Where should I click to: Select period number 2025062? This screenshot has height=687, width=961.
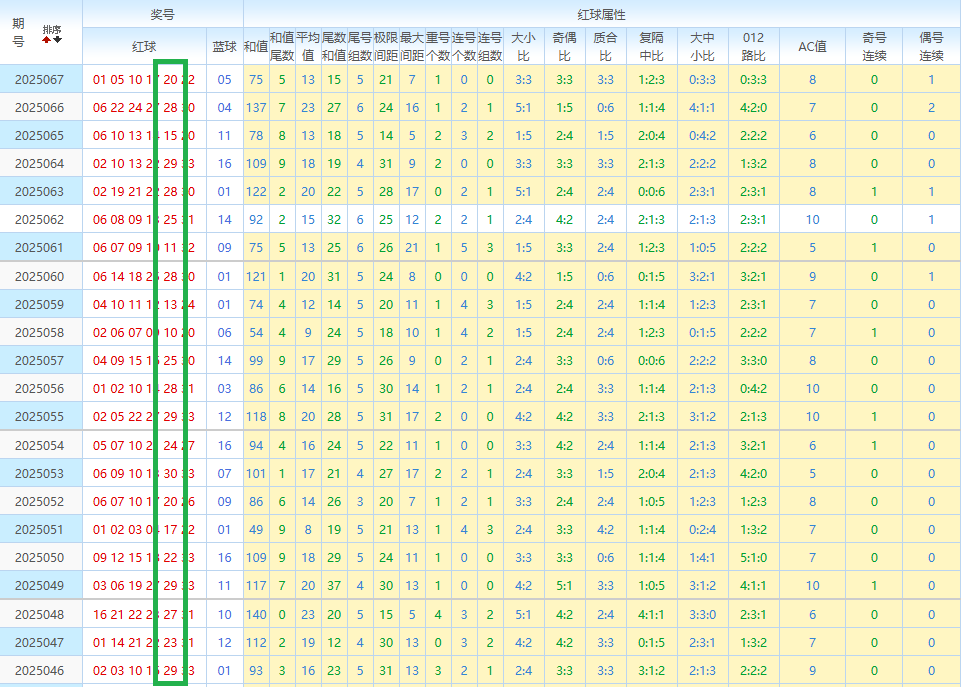point(39,219)
